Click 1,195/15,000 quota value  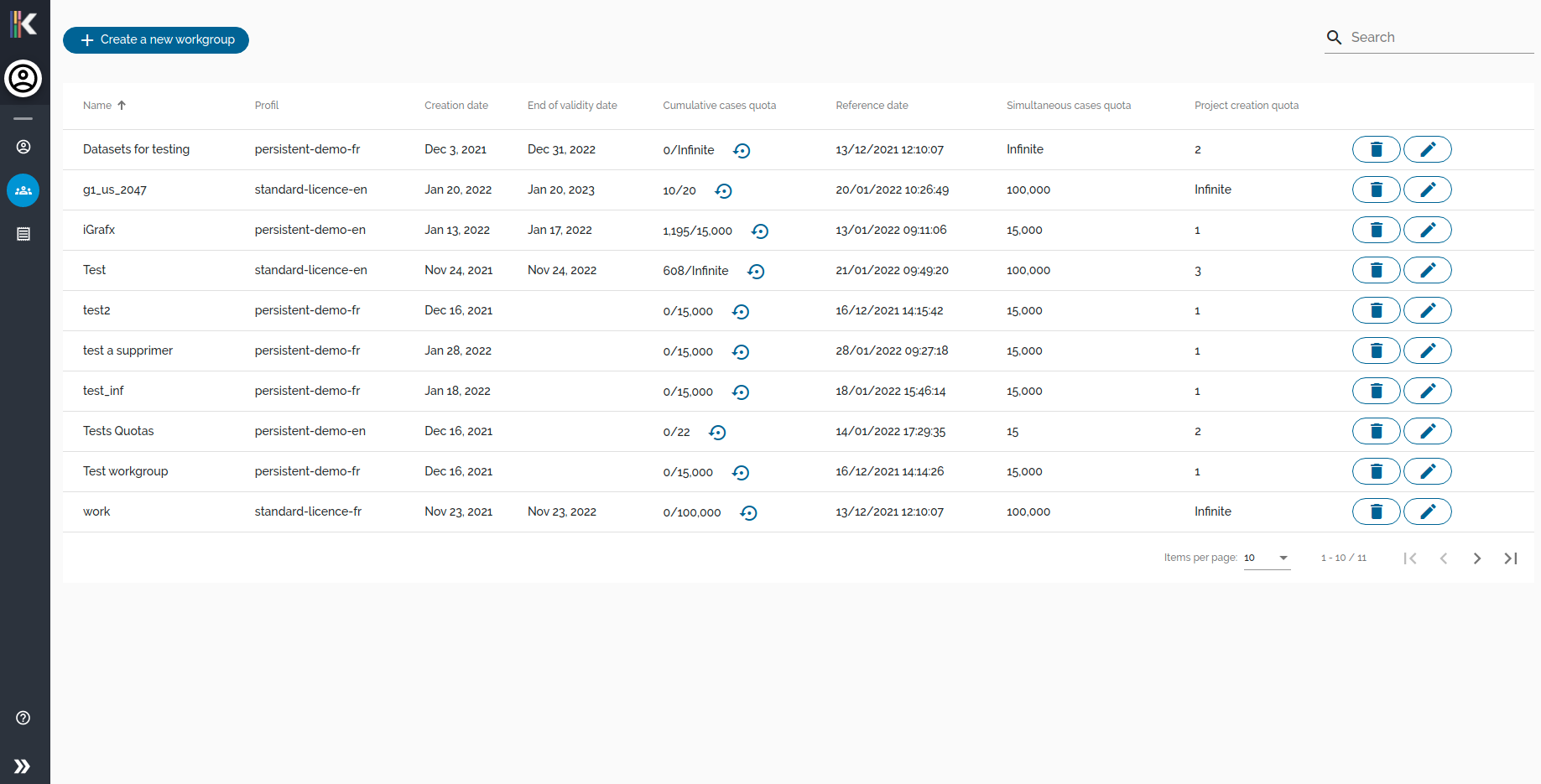(x=697, y=231)
